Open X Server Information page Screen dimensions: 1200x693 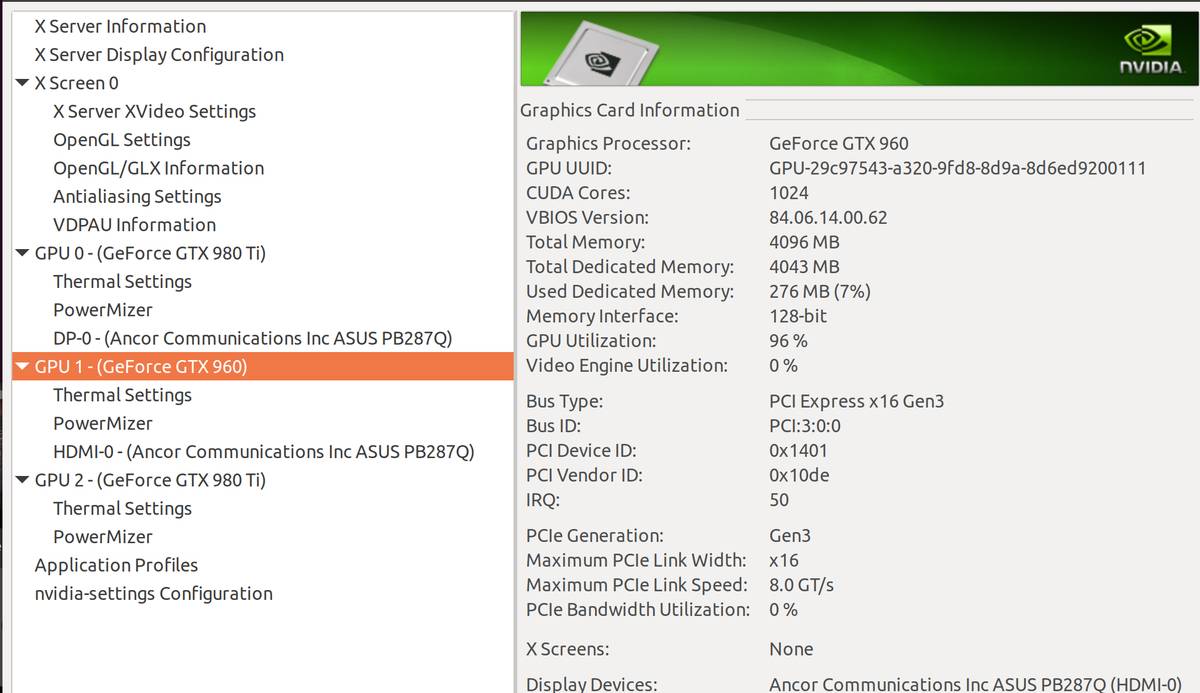point(120,27)
